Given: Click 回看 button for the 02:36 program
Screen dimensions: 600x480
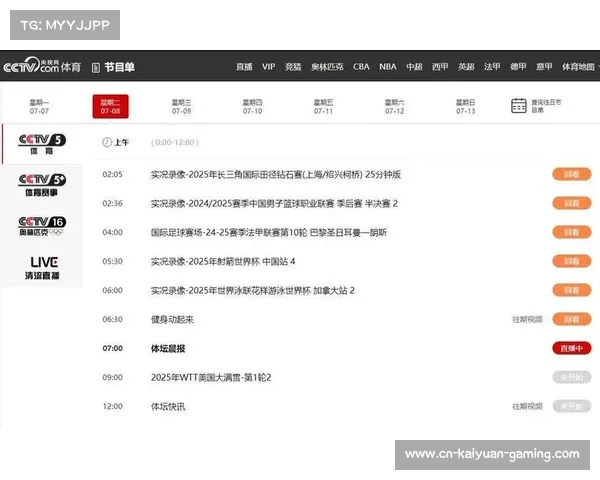Looking at the screenshot, I should [572, 203].
